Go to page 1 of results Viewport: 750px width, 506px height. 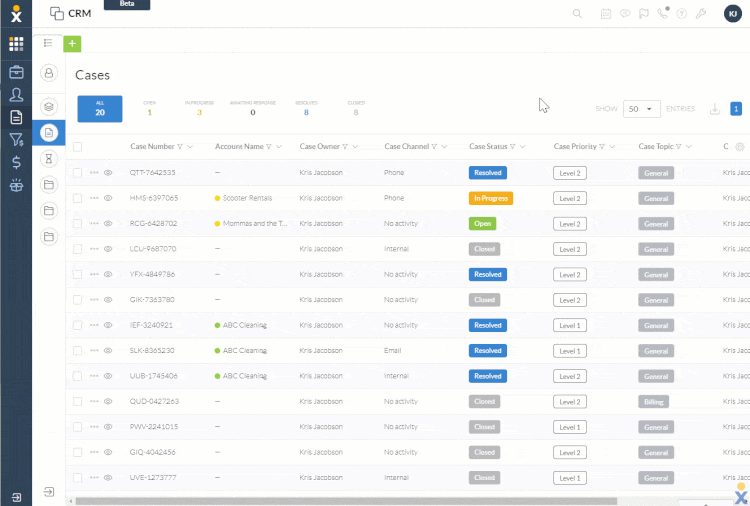point(736,109)
